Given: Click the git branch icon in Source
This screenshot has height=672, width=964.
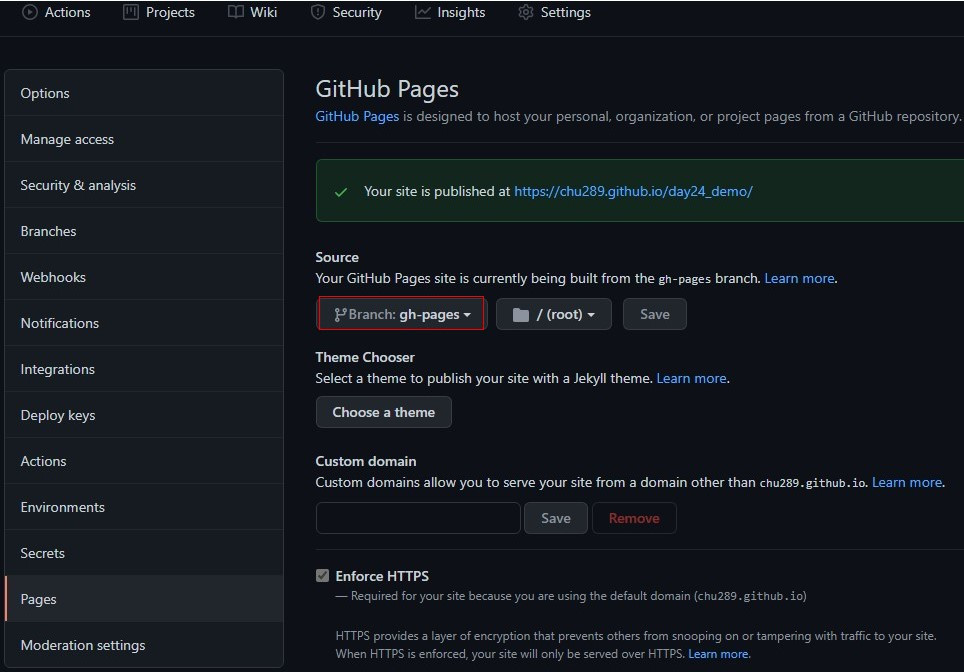Looking at the screenshot, I should point(340,315).
